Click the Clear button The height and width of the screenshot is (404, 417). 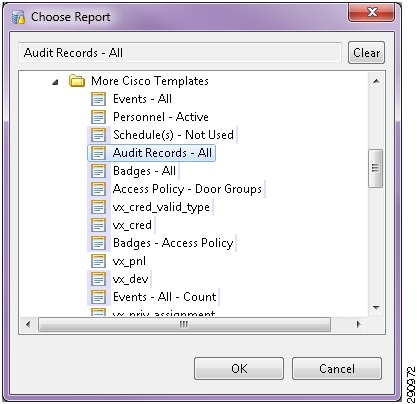[x=366, y=53]
